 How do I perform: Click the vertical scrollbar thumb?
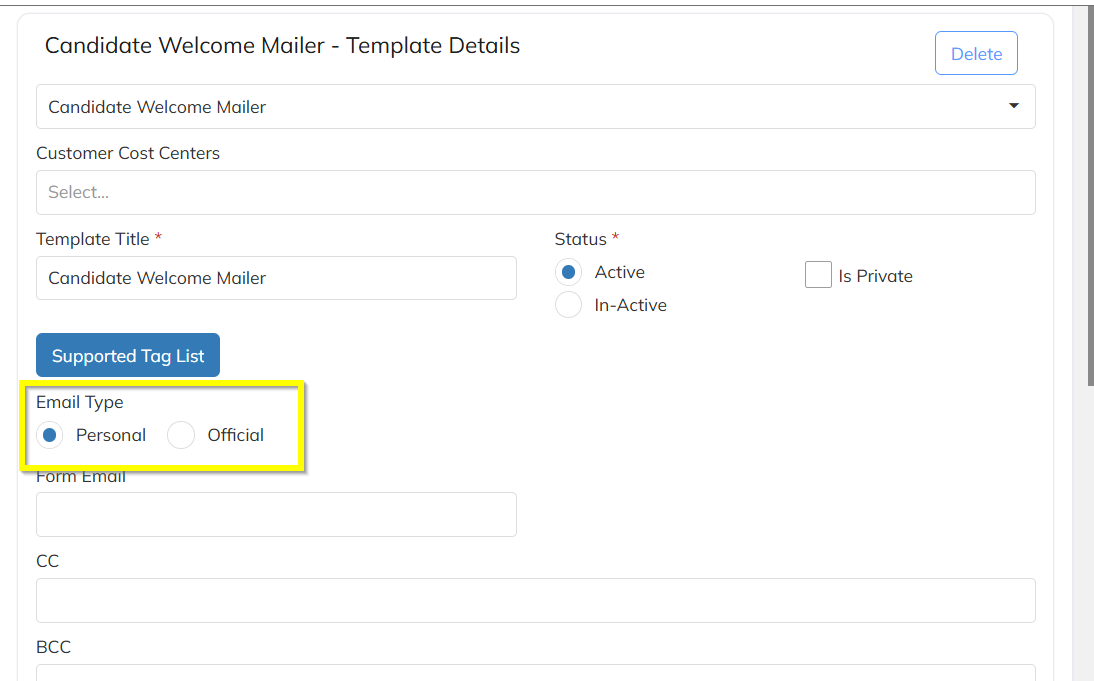[x=1089, y=200]
